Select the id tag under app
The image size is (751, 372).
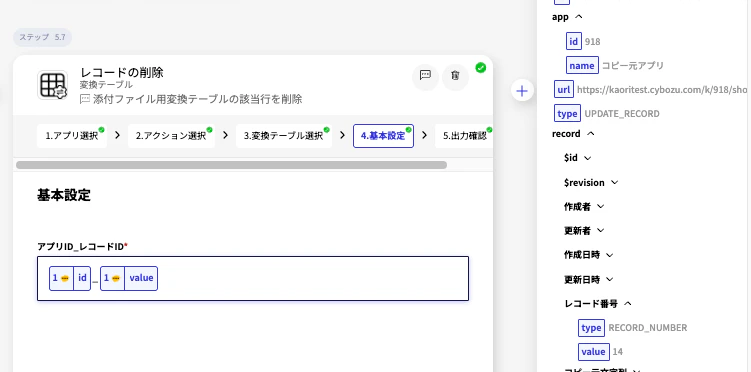point(573,41)
